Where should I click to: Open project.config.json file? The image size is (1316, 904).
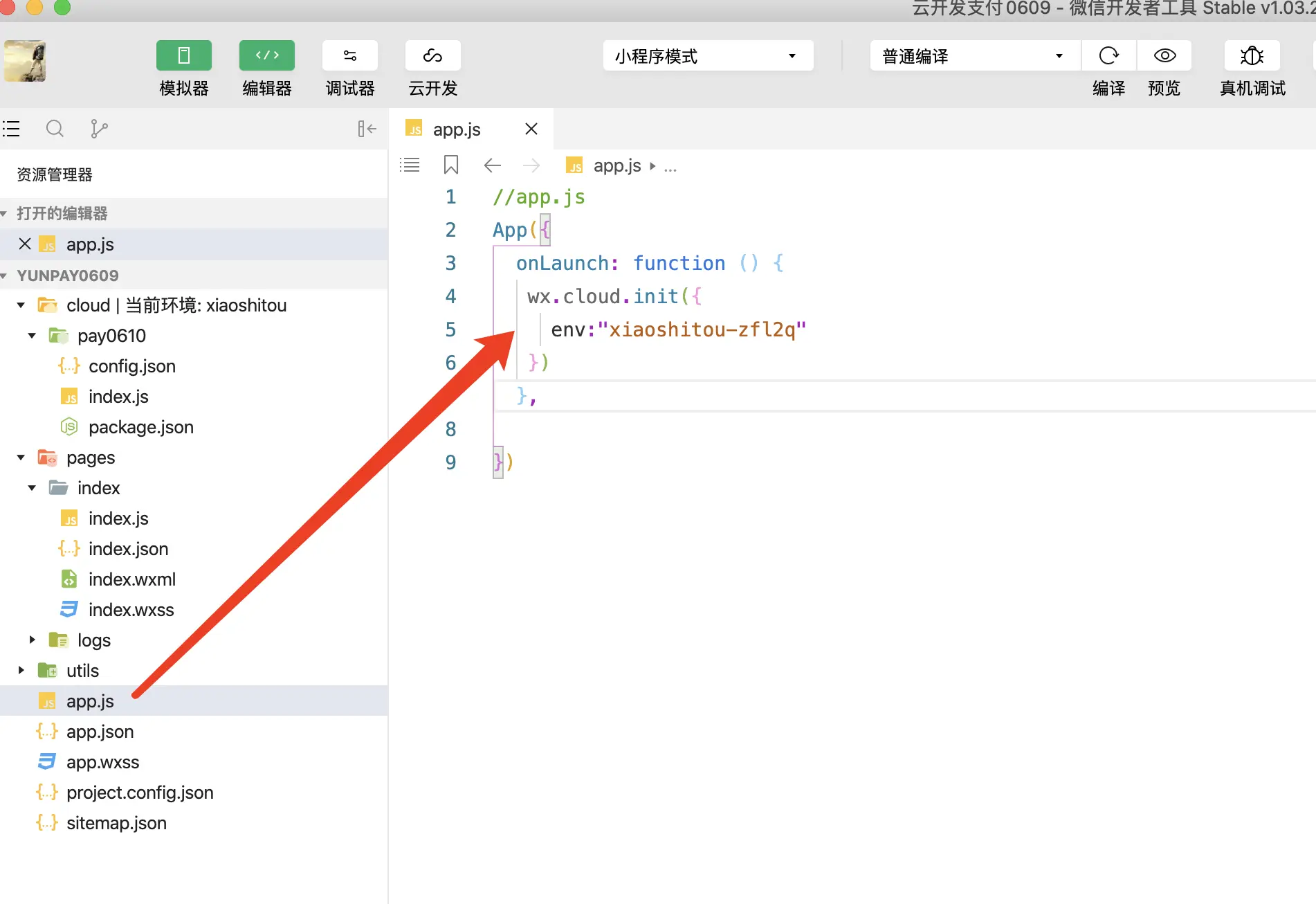[194, 793]
